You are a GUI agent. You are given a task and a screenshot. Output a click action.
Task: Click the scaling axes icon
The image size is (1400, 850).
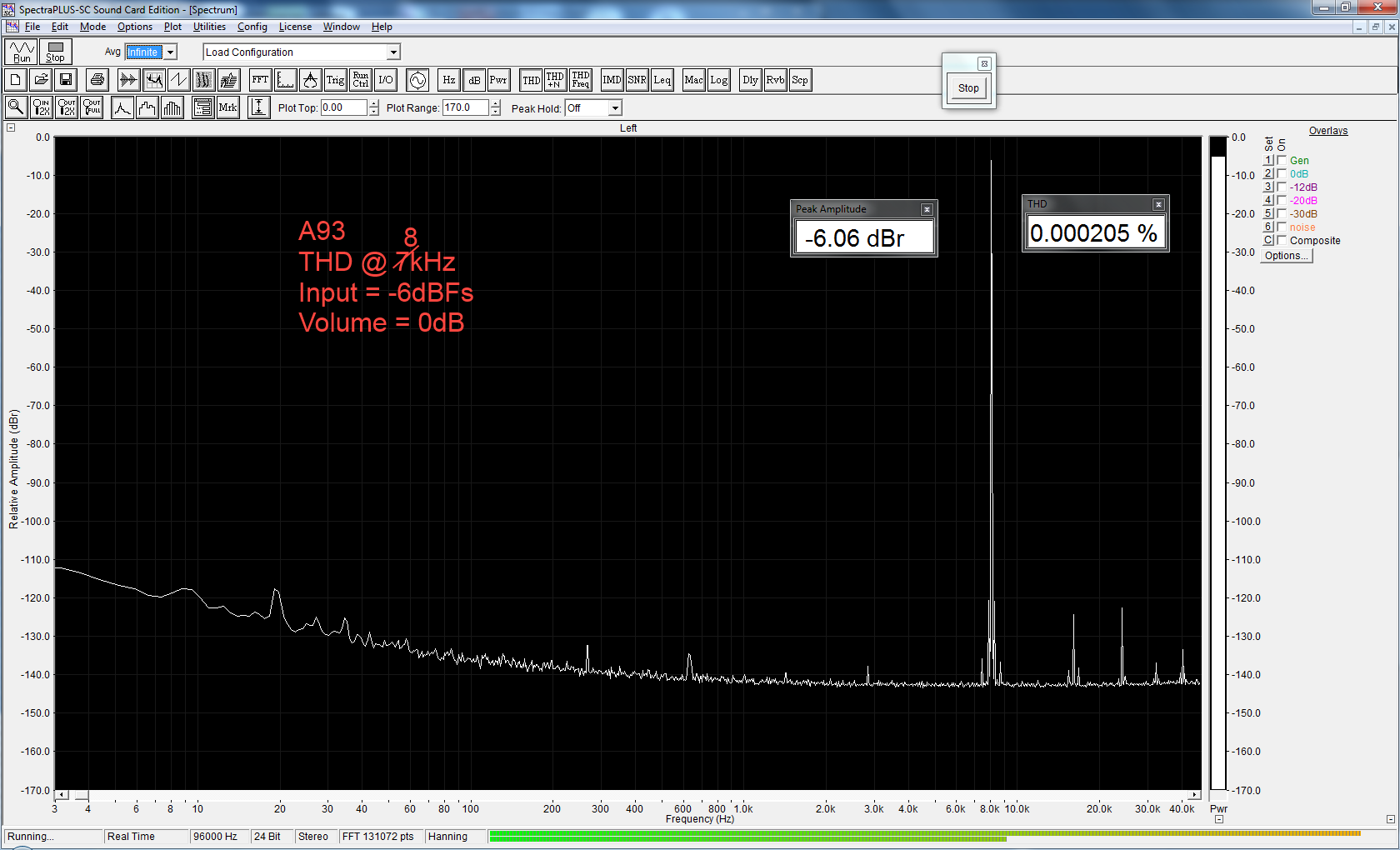click(x=286, y=80)
